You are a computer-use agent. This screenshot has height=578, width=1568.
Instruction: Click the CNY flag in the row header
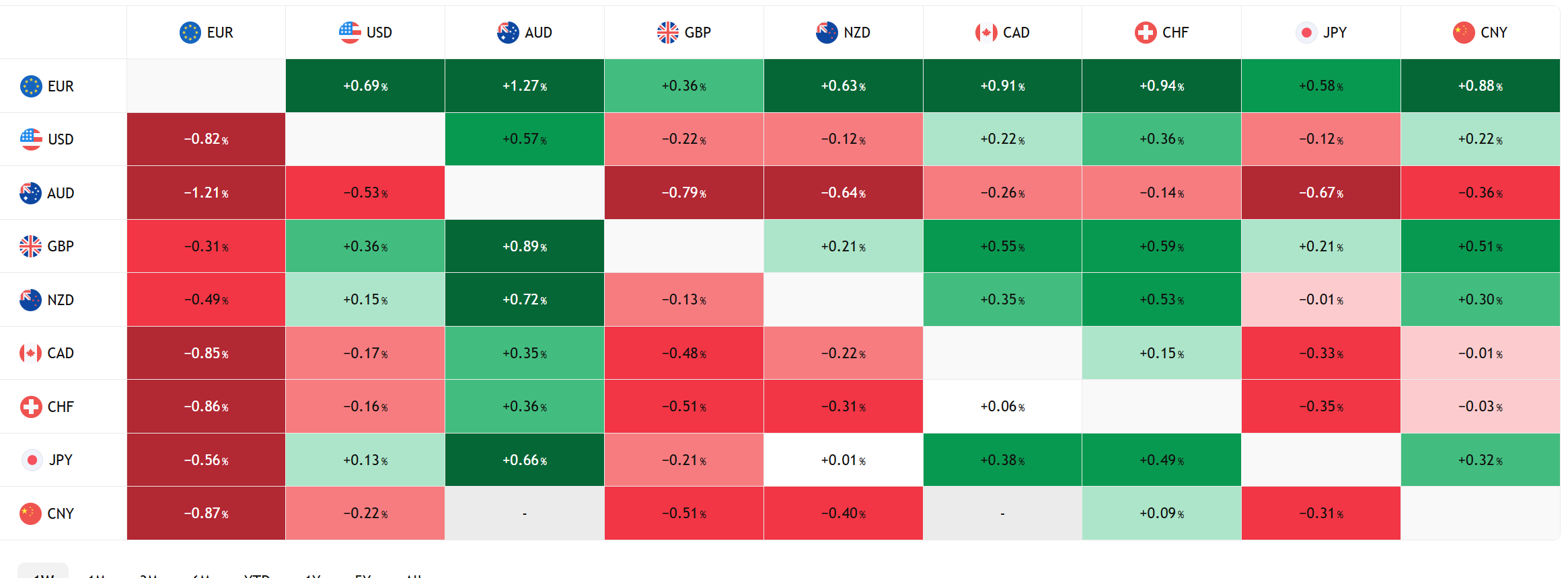point(31,513)
